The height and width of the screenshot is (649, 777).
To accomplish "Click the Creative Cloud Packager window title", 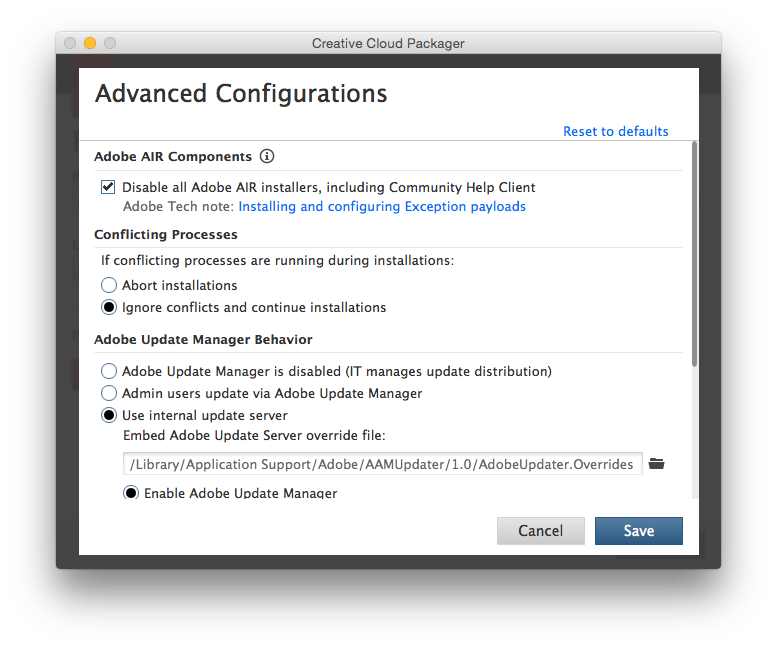I will [388, 44].
